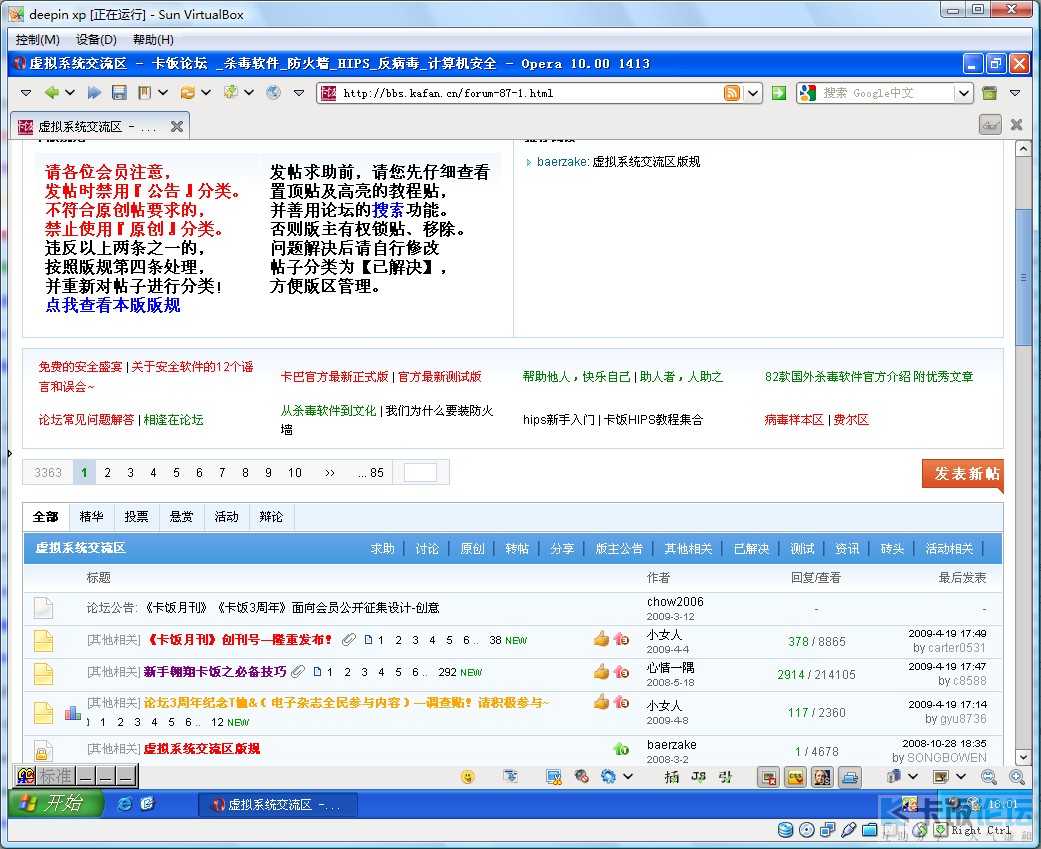Image resolution: width=1041 pixels, height=849 pixels.
Task: Filter threads by 已解决 category
Action: [751, 549]
